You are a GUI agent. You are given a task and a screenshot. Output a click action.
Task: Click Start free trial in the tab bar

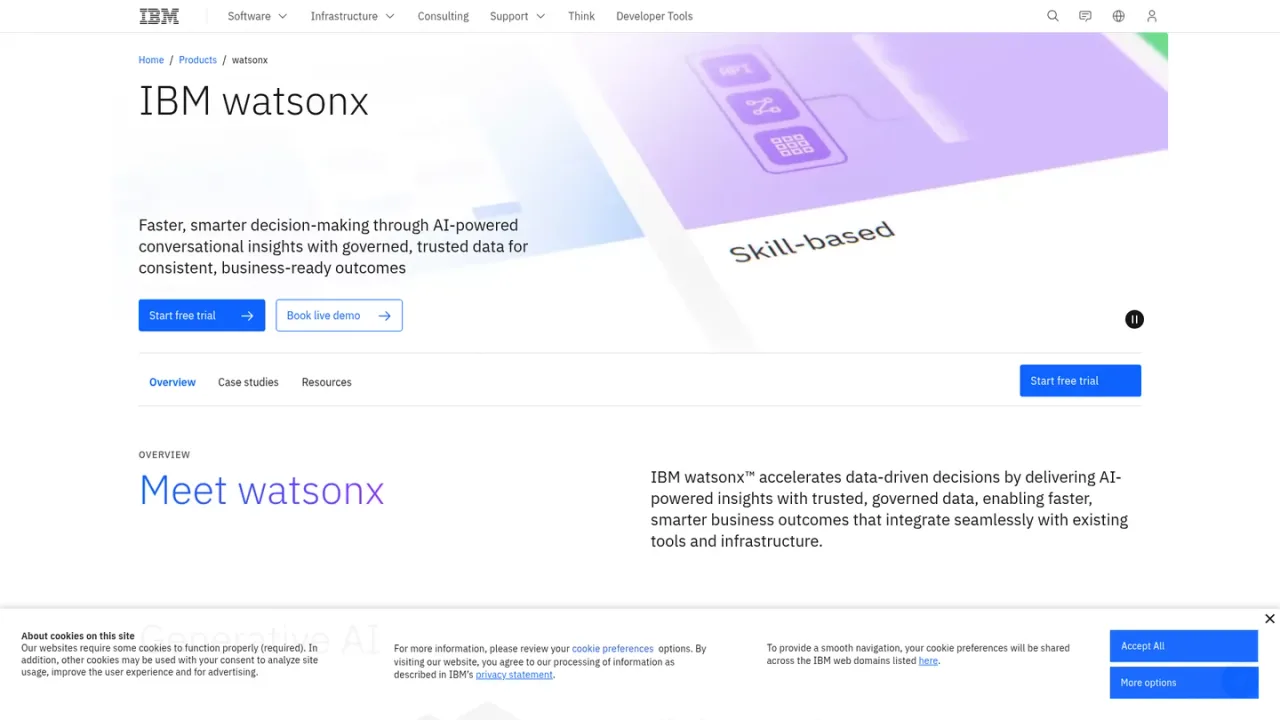point(1080,381)
